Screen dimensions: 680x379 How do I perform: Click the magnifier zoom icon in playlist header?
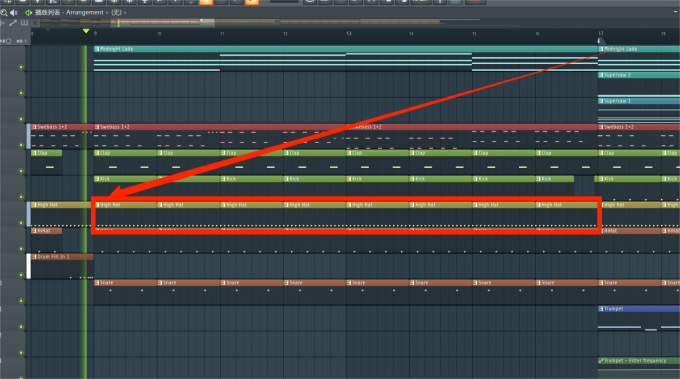coord(3,13)
